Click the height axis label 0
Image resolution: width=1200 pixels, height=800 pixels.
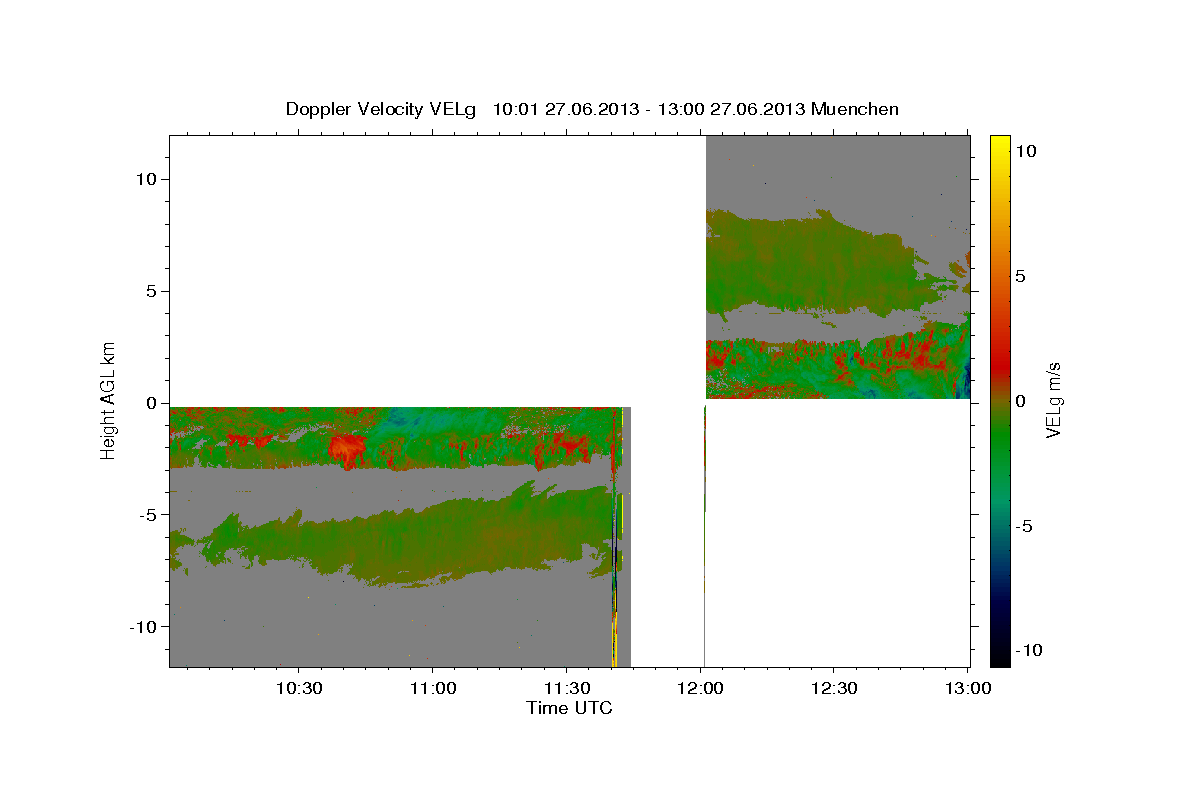coord(154,403)
